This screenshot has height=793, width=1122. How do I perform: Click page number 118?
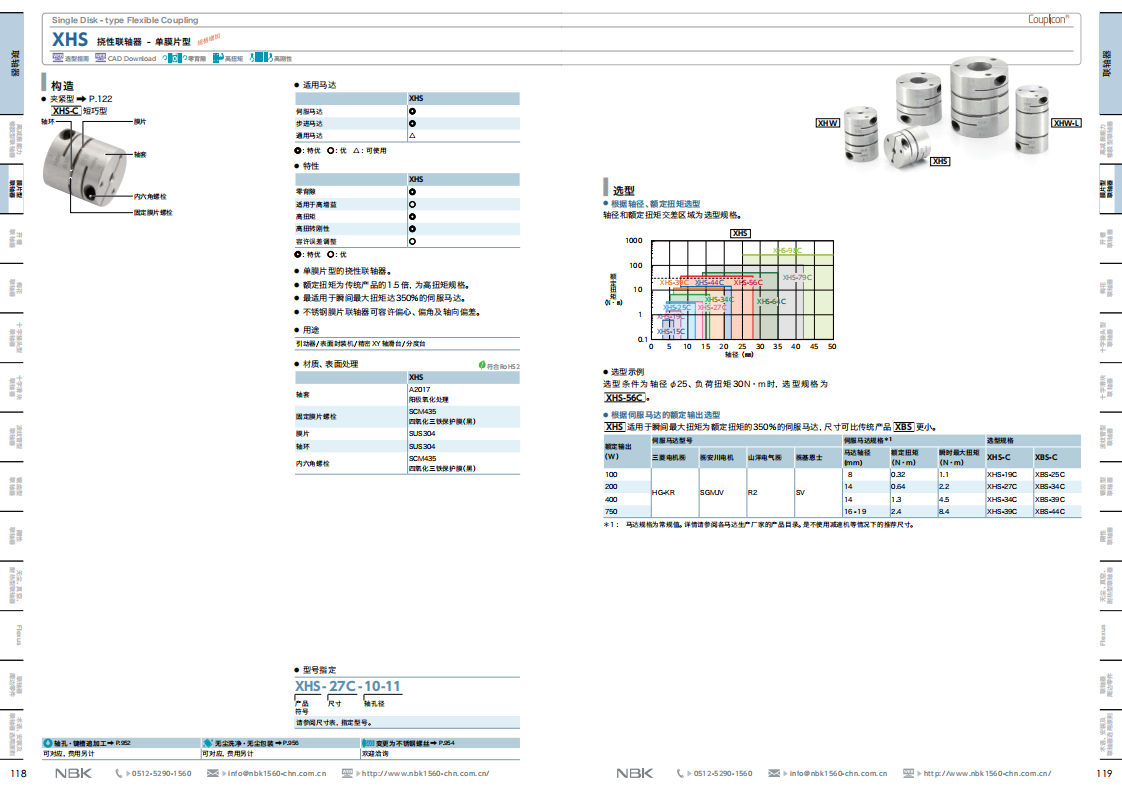pyautogui.click(x=19, y=773)
